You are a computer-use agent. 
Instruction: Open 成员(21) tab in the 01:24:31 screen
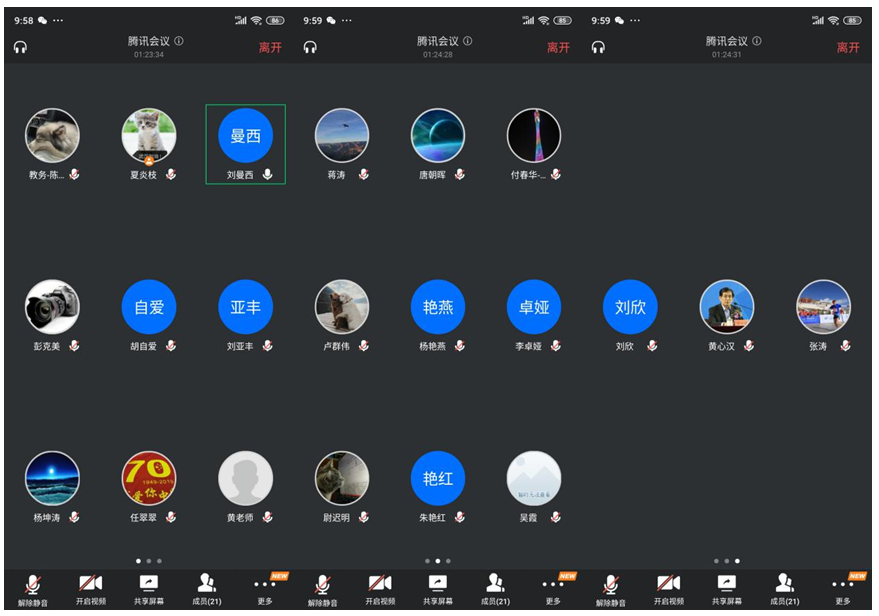(785, 588)
